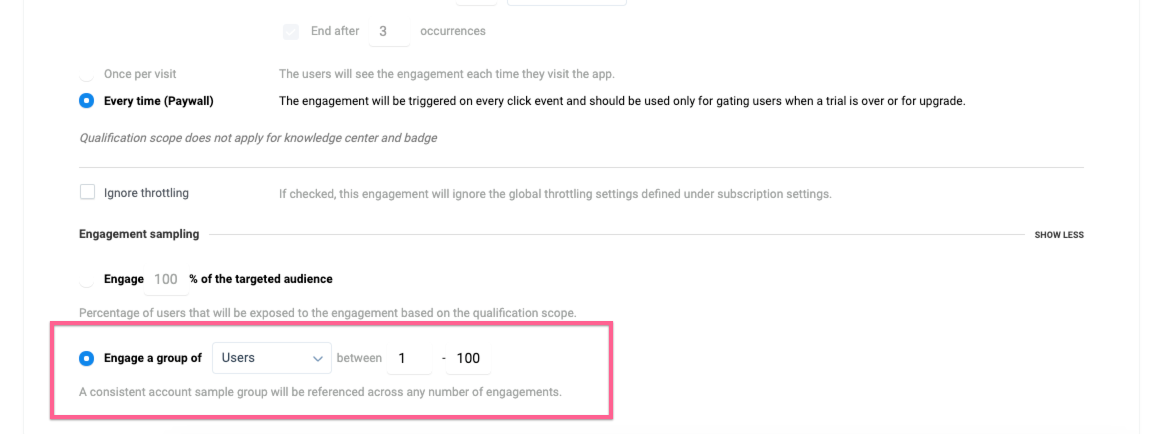This screenshot has height=434, width=1169.
Task: Click the Engagement sampling section heading
Action: (139, 234)
